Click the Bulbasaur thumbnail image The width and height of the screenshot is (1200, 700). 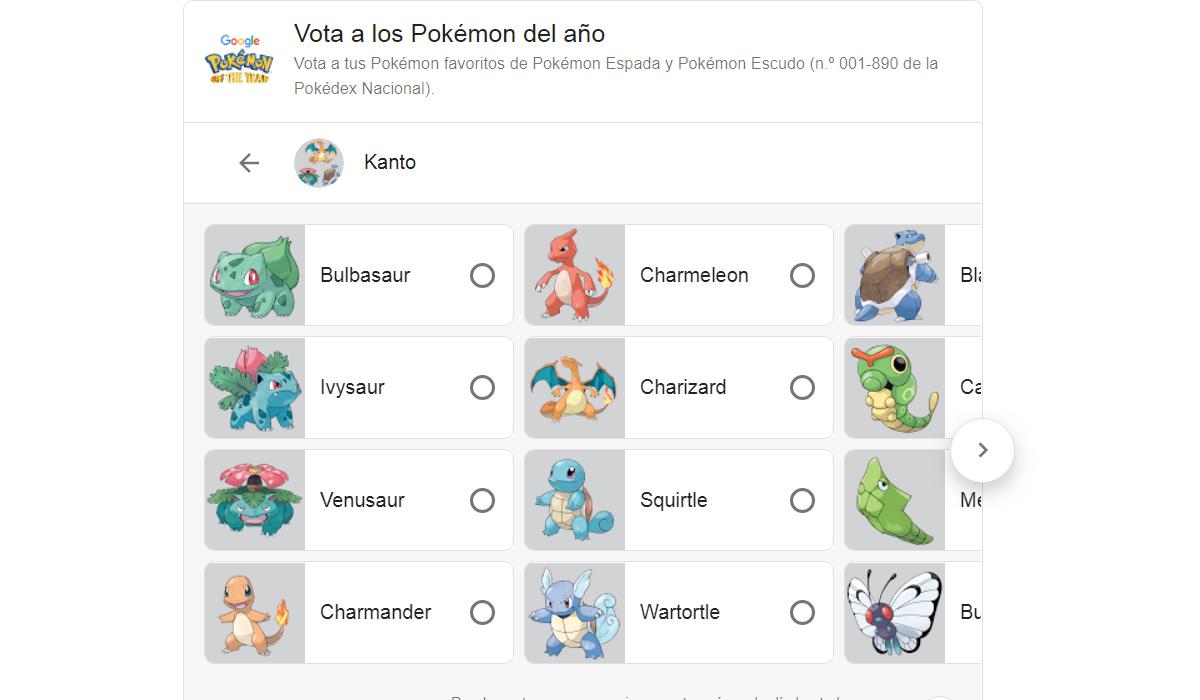pos(254,275)
